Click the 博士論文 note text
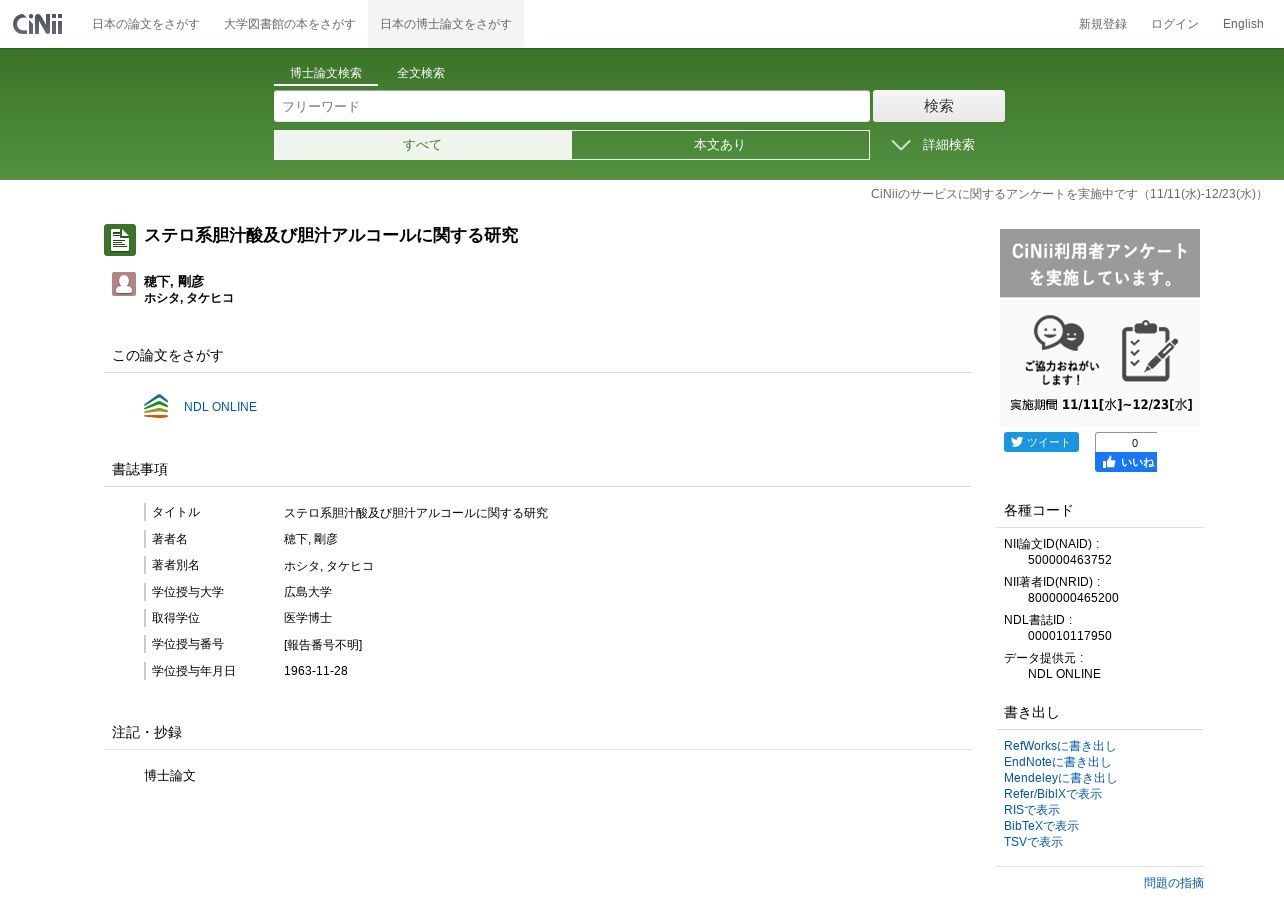This screenshot has width=1284, height=923. (170, 776)
